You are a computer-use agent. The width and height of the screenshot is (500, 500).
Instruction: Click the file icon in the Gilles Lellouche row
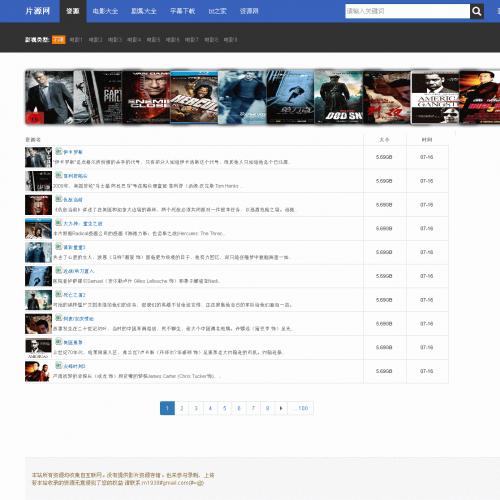coord(58,270)
